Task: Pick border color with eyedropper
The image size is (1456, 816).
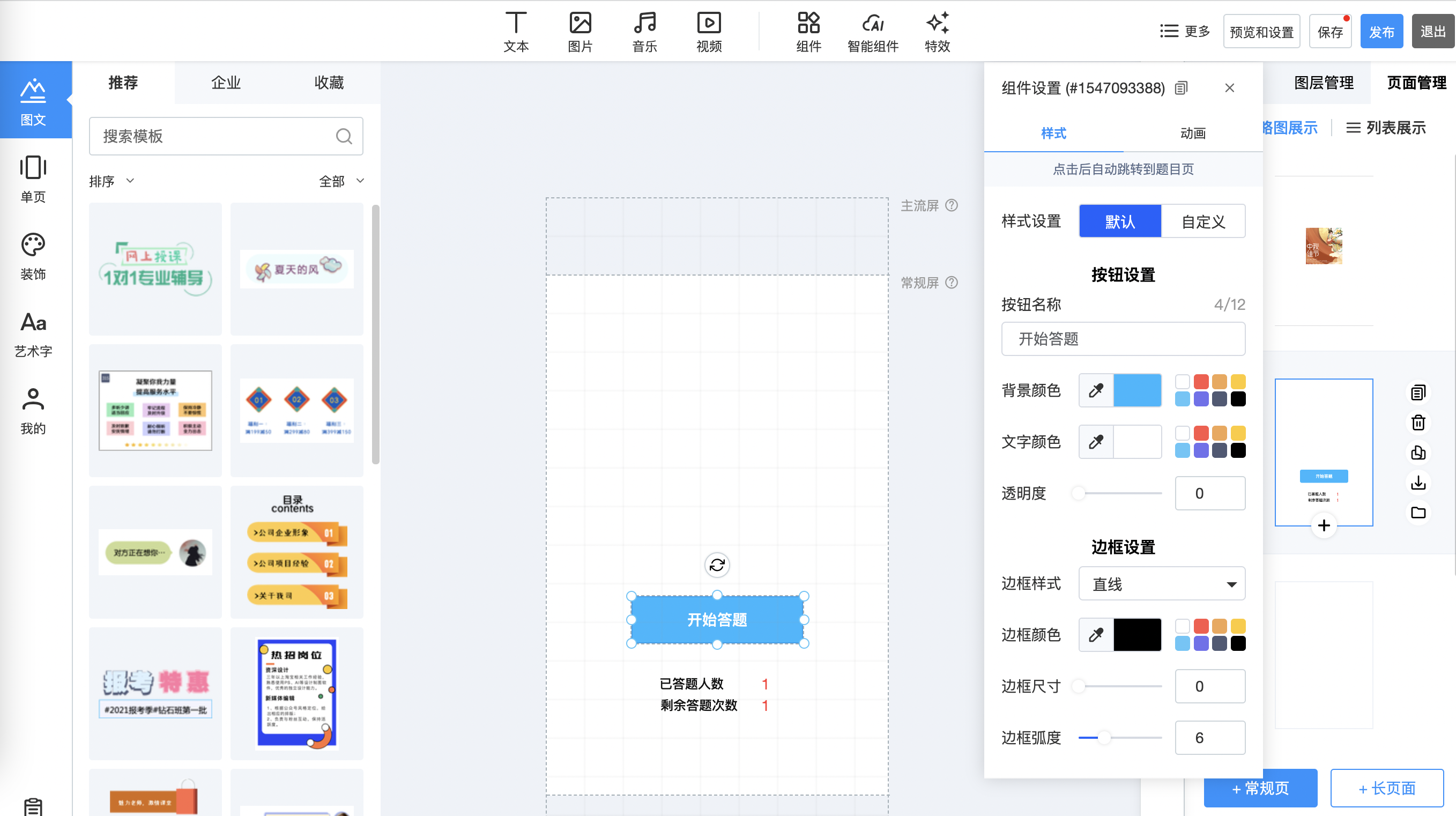Action: (1096, 635)
